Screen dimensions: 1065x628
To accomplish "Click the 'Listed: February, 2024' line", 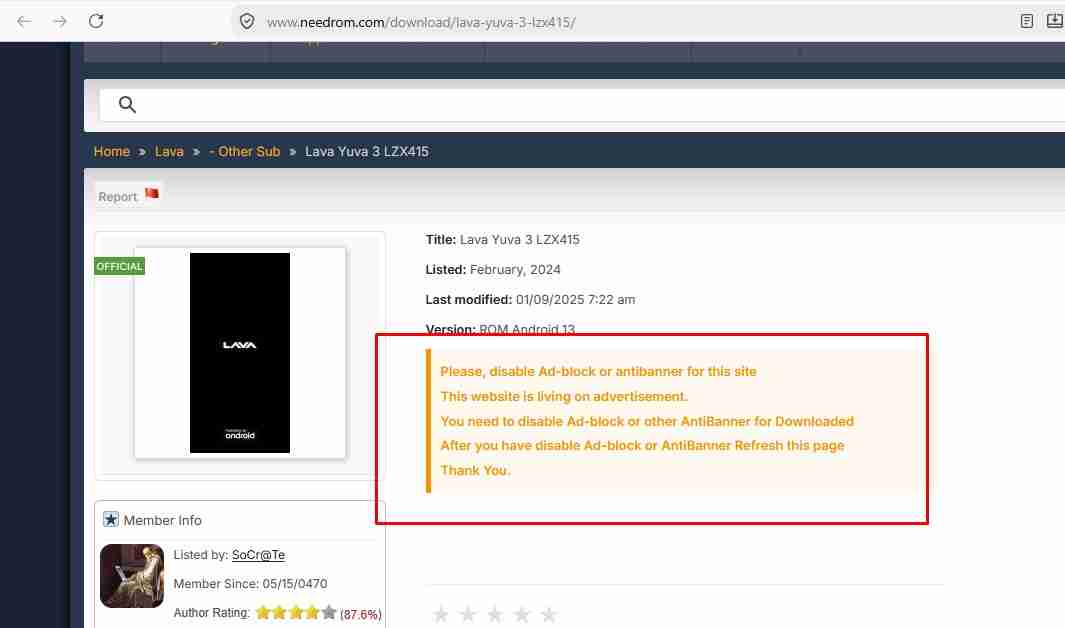I will [x=493, y=270].
